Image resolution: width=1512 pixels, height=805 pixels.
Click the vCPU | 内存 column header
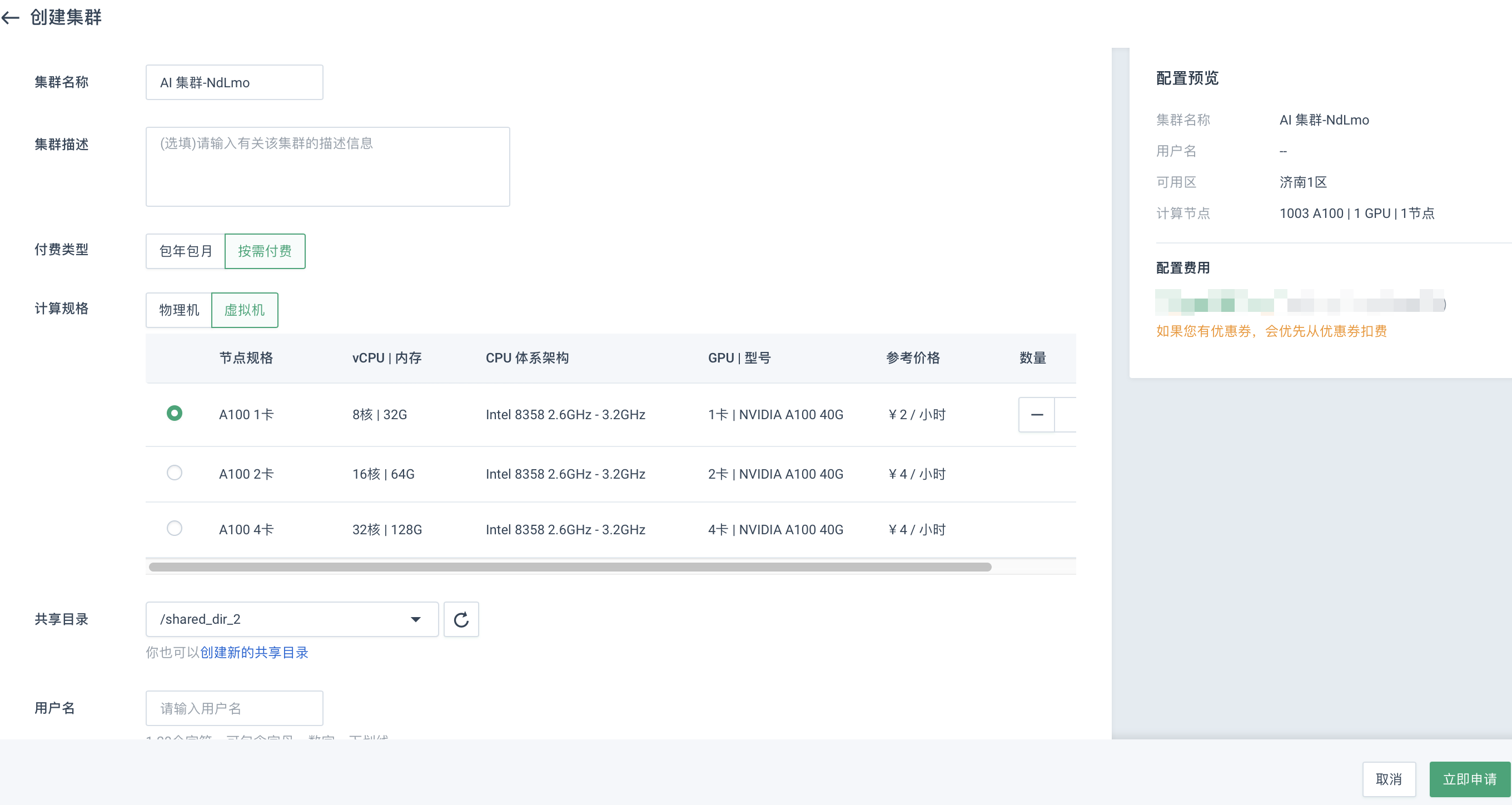pos(387,358)
